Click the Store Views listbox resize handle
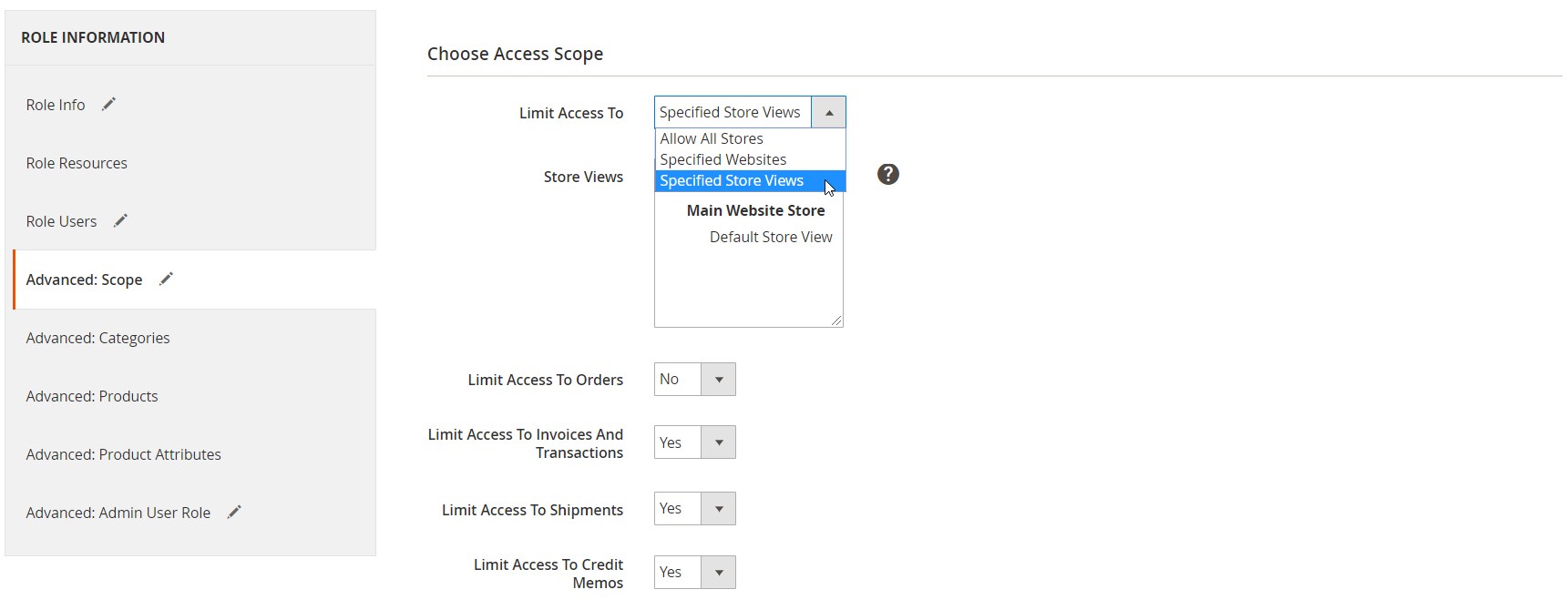The image size is (1568, 610). click(836, 320)
